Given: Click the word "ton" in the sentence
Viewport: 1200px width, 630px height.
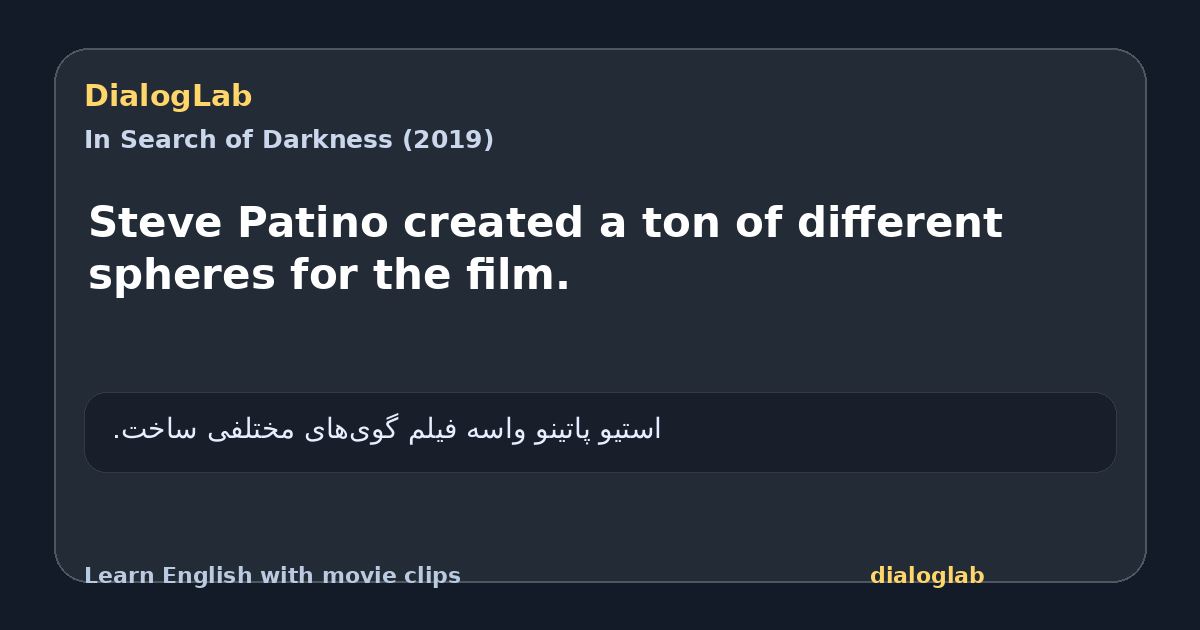Looking at the screenshot, I should [679, 223].
